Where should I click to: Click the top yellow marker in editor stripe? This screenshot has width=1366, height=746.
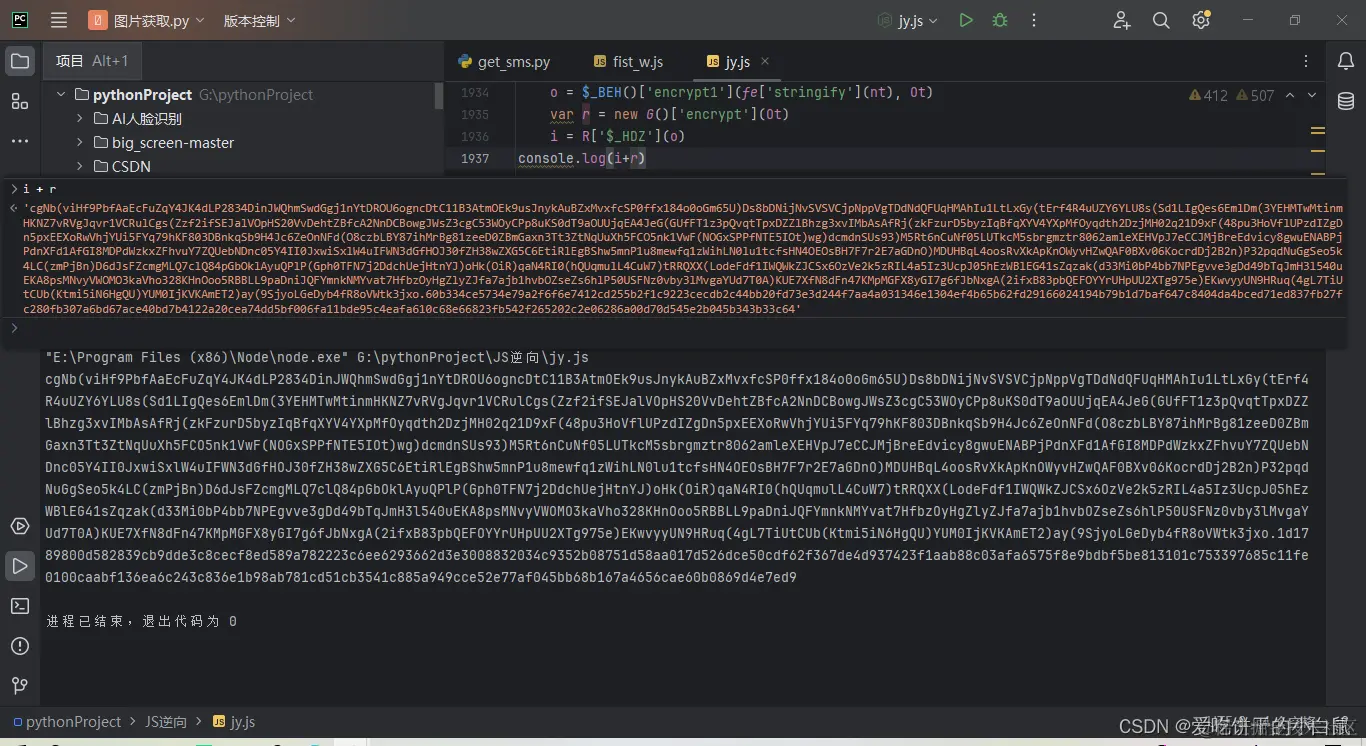pyautogui.click(x=1317, y=130)
